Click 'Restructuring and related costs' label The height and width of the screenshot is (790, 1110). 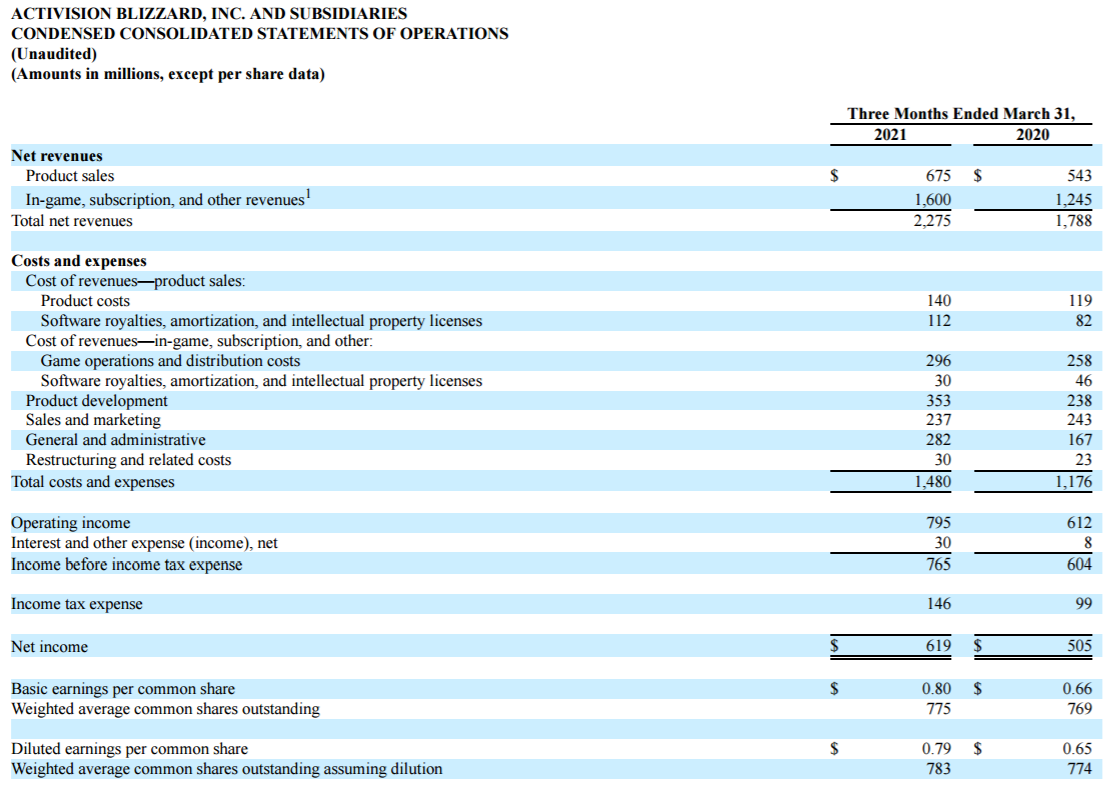128,459
